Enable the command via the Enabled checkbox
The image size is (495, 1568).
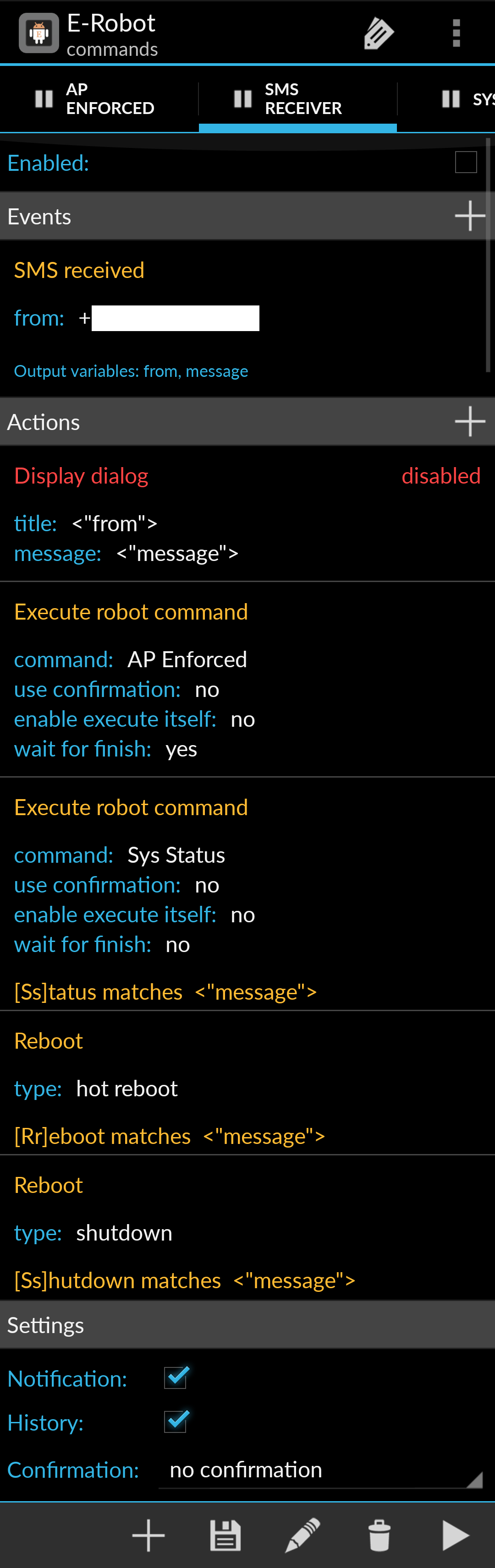point(467,162)
